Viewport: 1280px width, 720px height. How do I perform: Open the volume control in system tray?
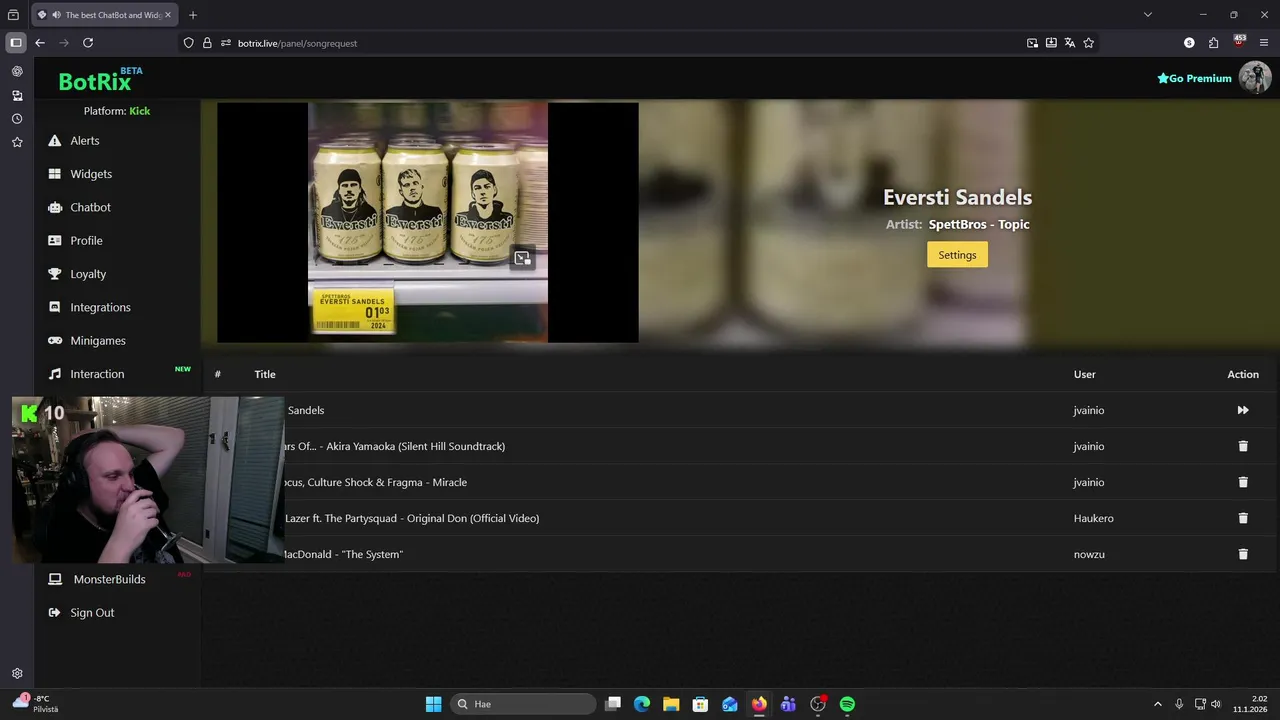(x=1216, y=704)
